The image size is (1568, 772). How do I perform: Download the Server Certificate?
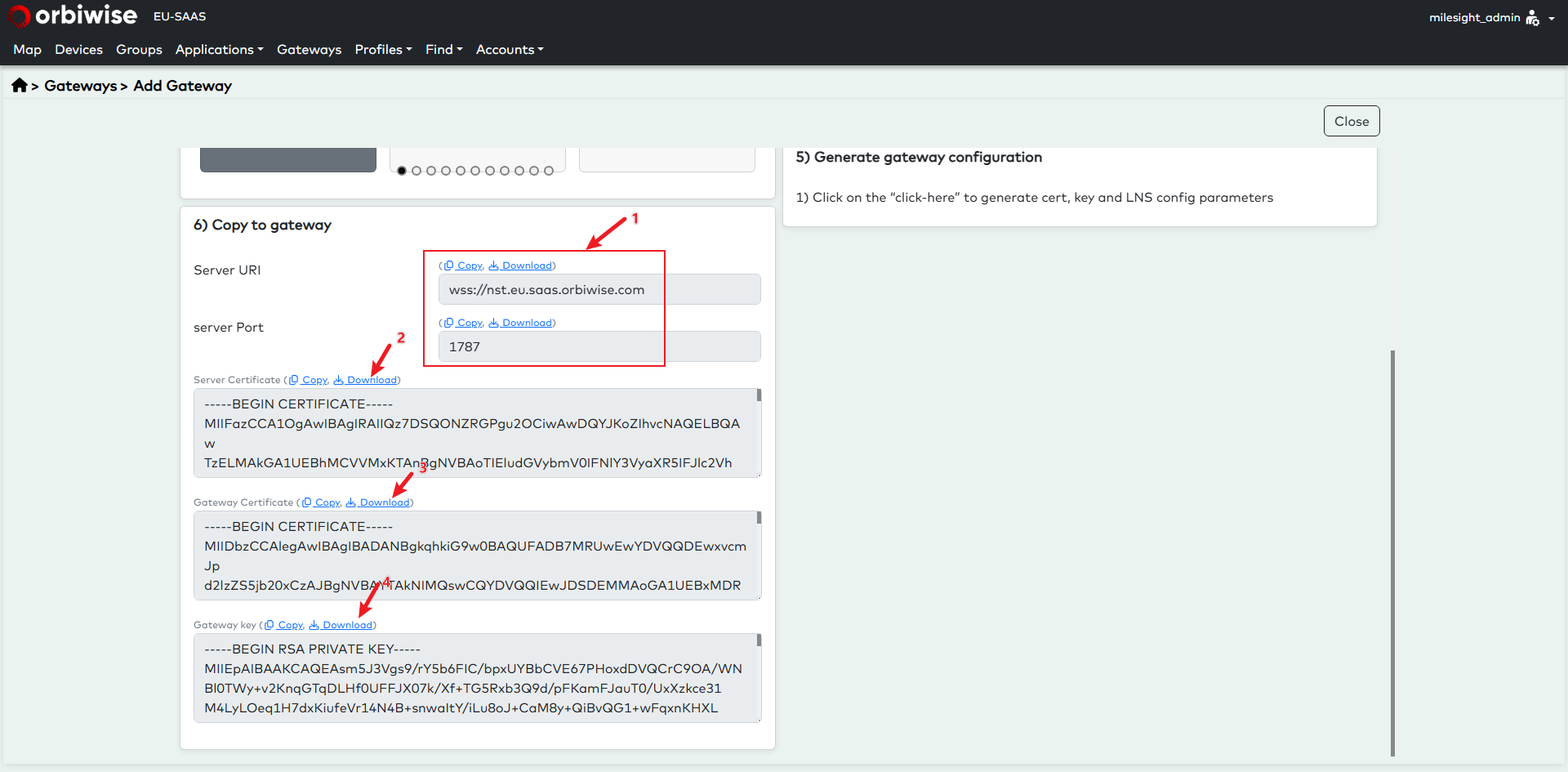click(x=365, y=380)
